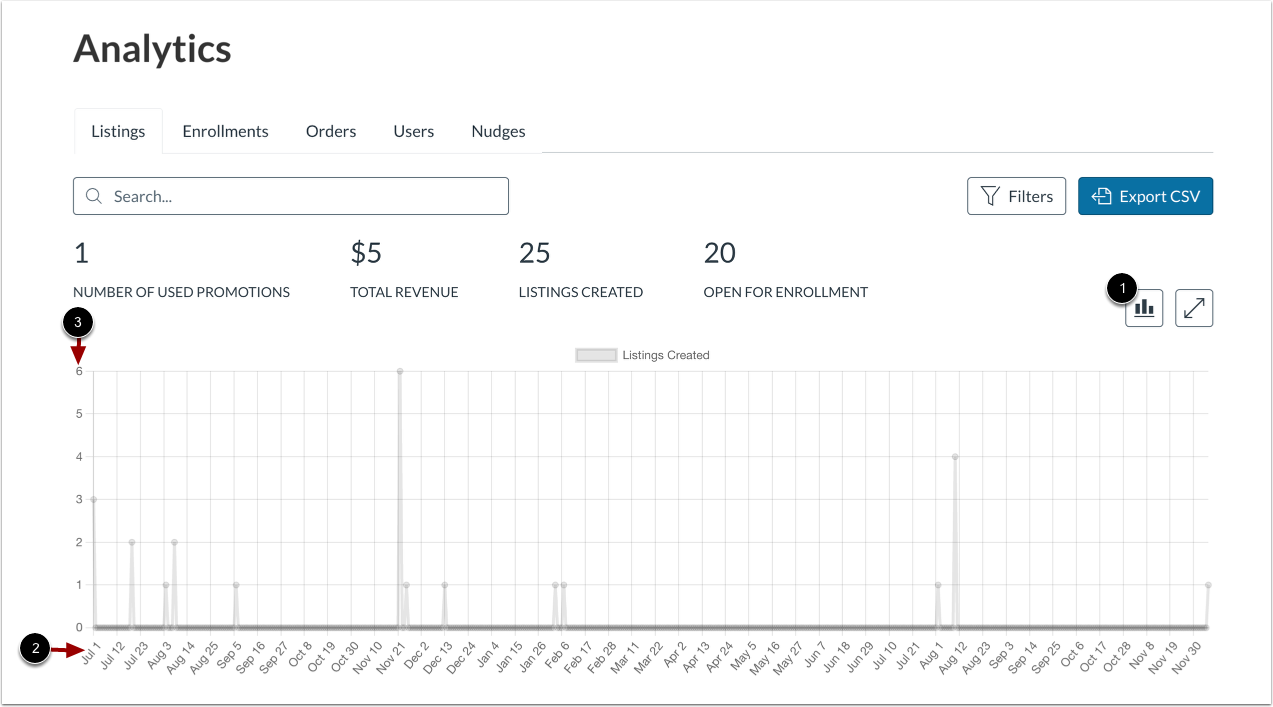The image size is (1273, 707).
Task: Open filter options for listings
Action: [x=1016, y=196]
